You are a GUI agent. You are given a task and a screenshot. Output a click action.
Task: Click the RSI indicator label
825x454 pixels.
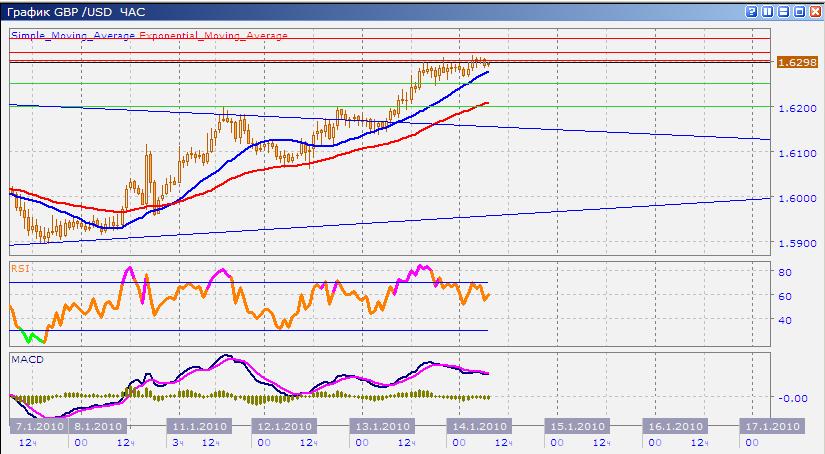coord(18,268)
